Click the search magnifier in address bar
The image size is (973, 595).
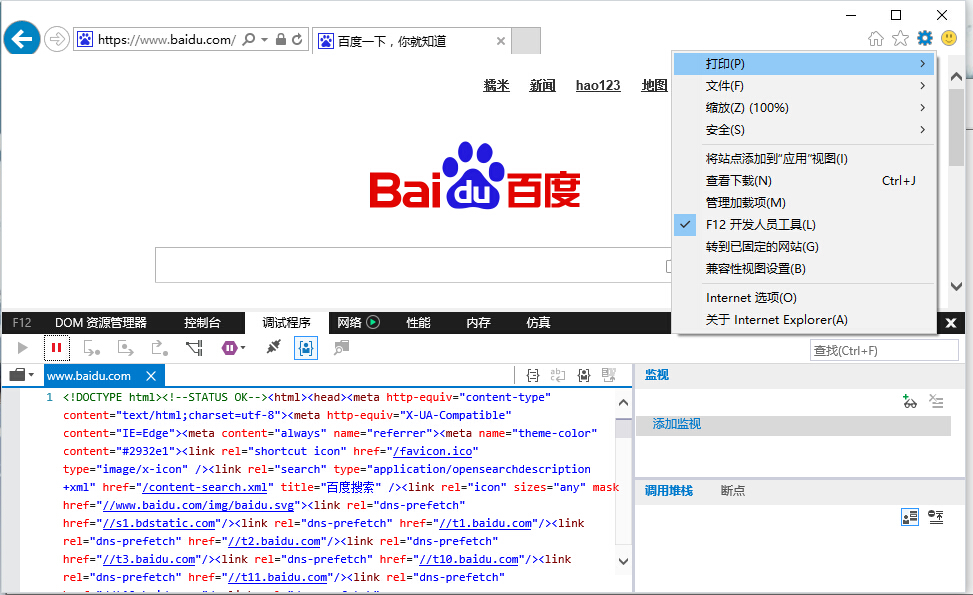(x=248, y=39)
